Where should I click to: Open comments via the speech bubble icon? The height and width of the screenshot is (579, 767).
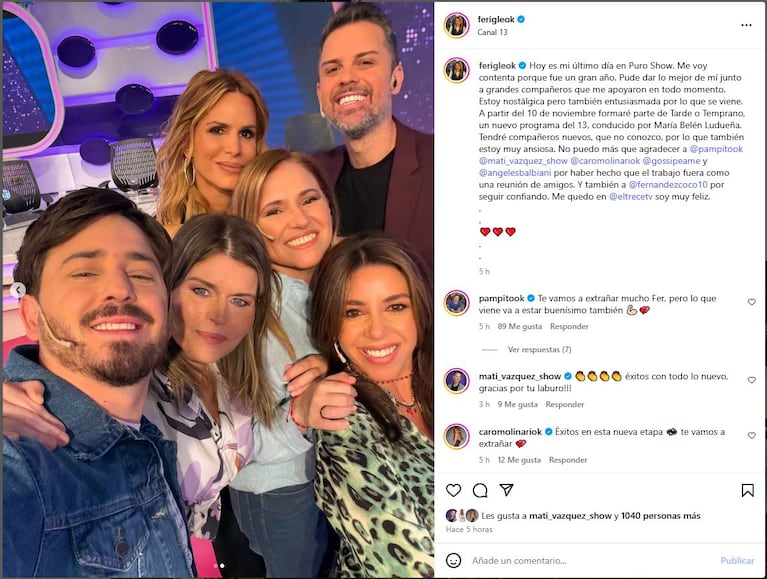[480, 490]
